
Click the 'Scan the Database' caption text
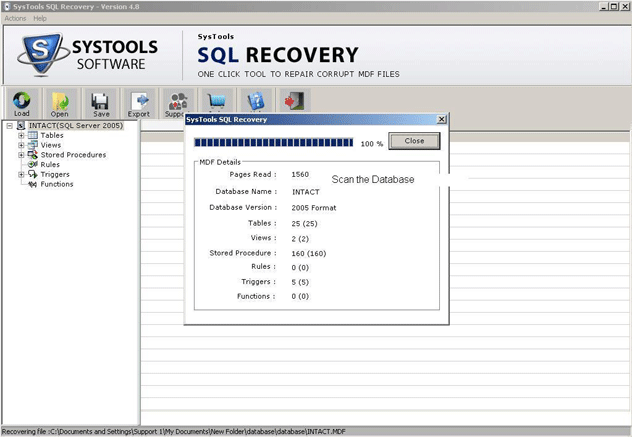click(373, 179)
